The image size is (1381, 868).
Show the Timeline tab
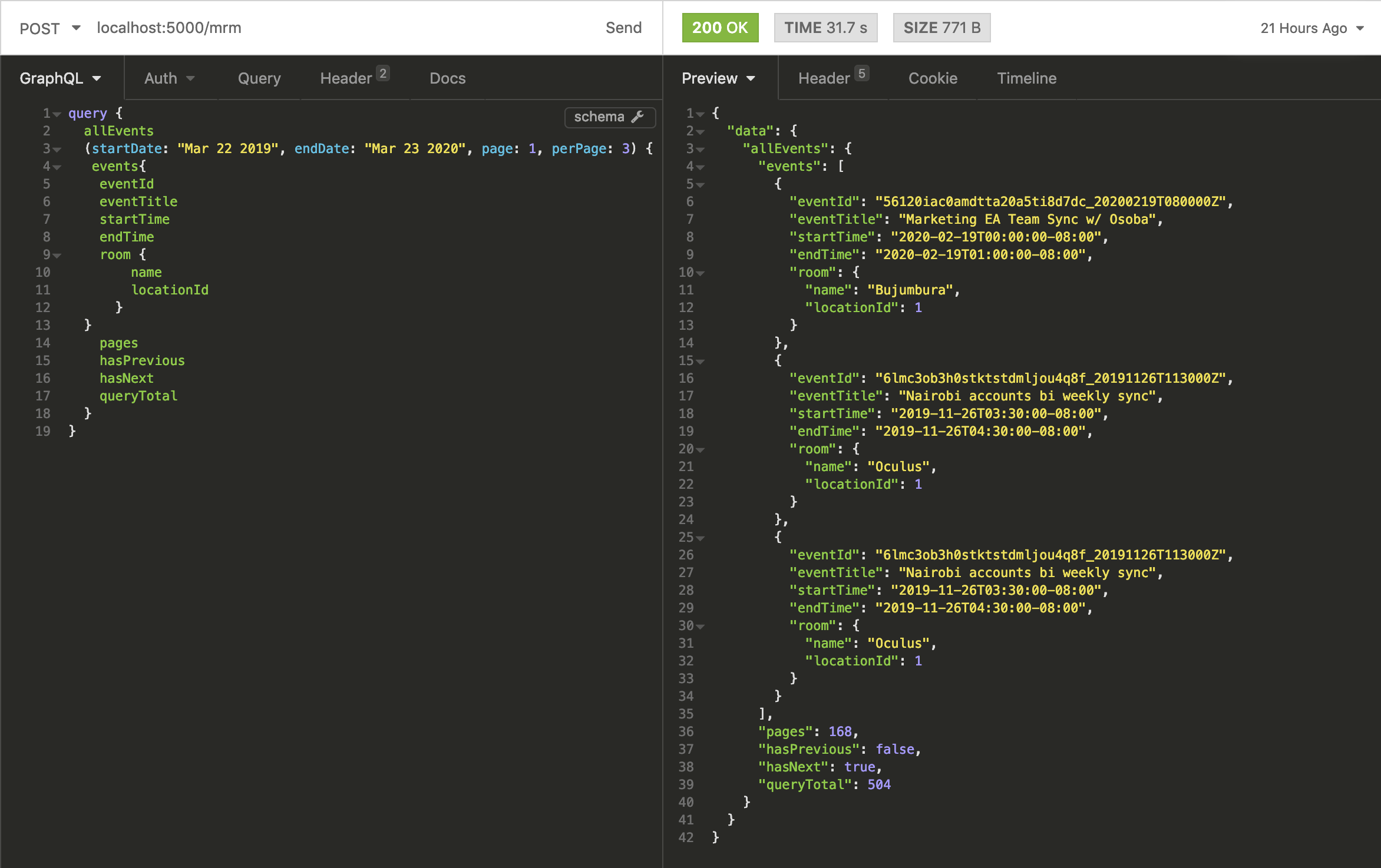pos(1026,78)
